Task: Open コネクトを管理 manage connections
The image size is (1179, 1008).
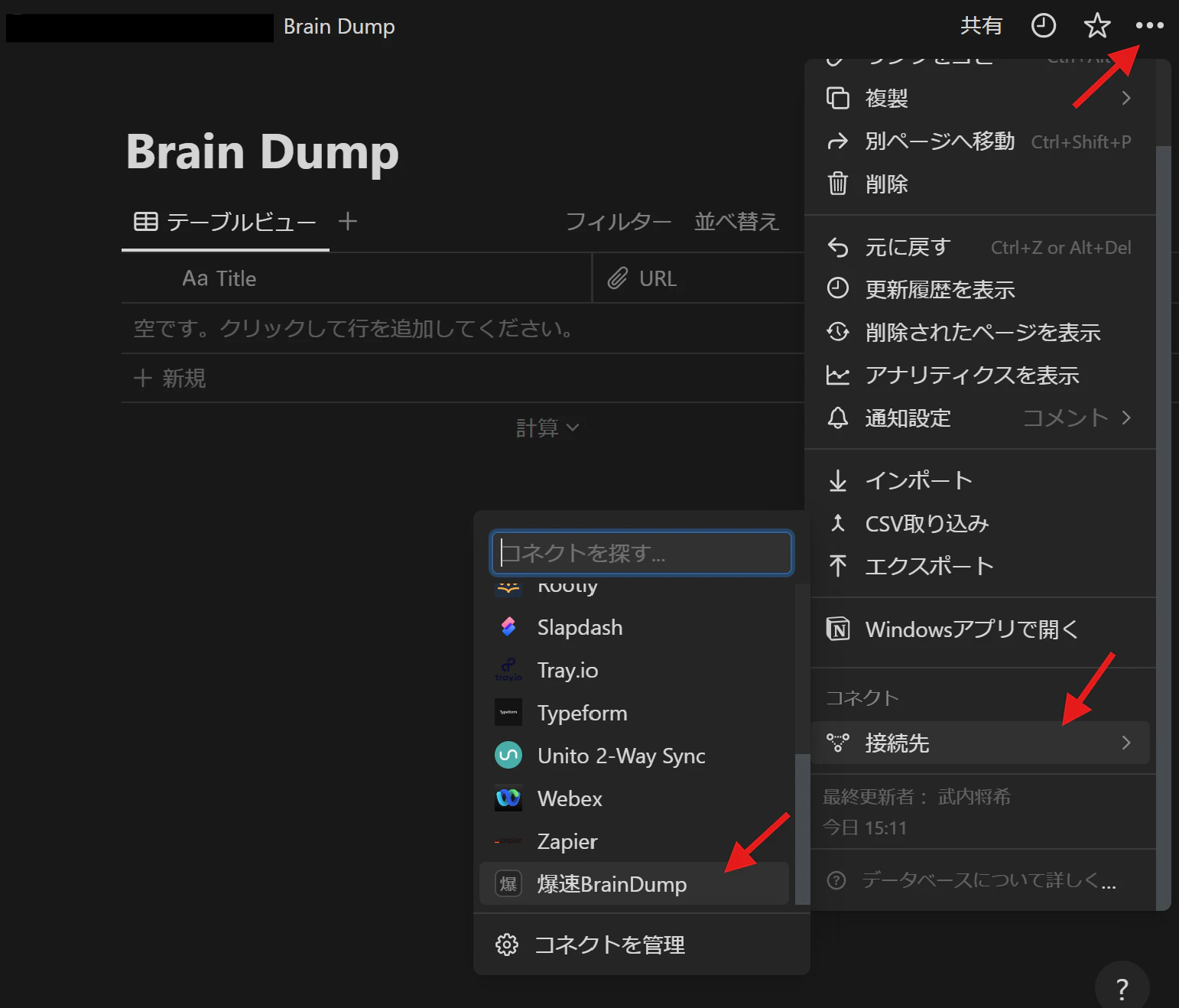Action: [641, 945]
